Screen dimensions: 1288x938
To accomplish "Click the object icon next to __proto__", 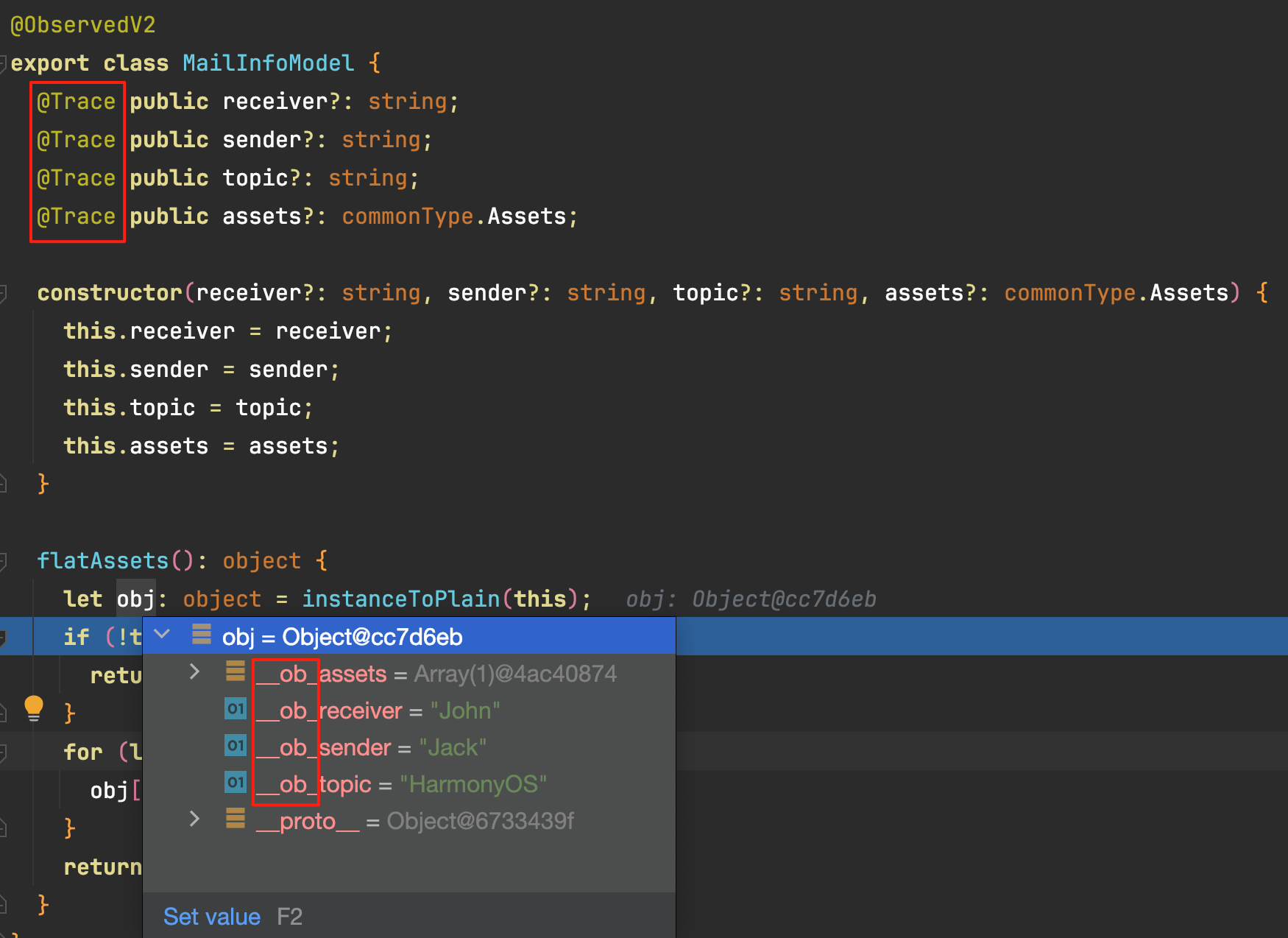I will [x=236, y=819].
